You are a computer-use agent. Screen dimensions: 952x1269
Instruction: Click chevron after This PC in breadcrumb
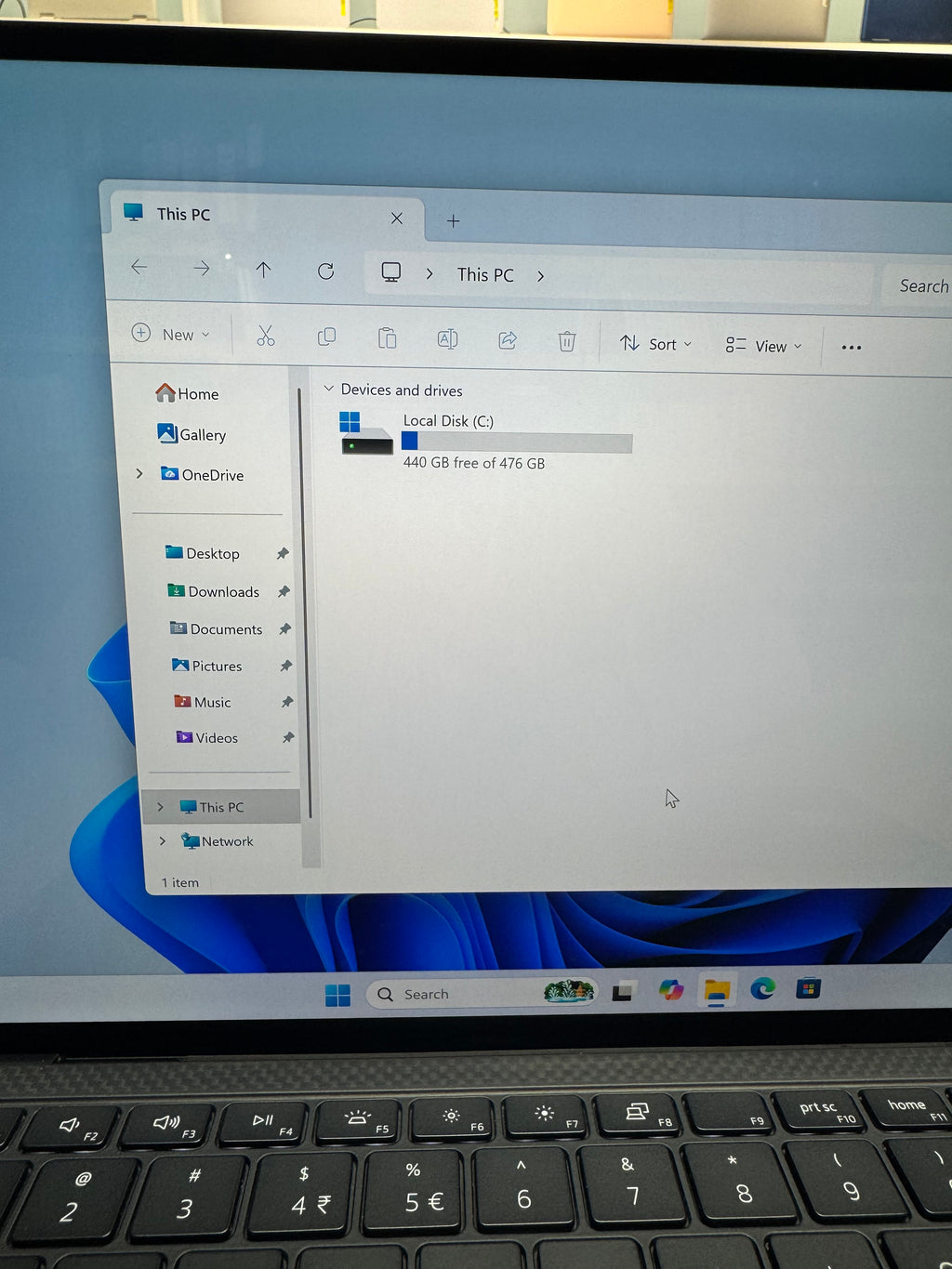point(540,276)
